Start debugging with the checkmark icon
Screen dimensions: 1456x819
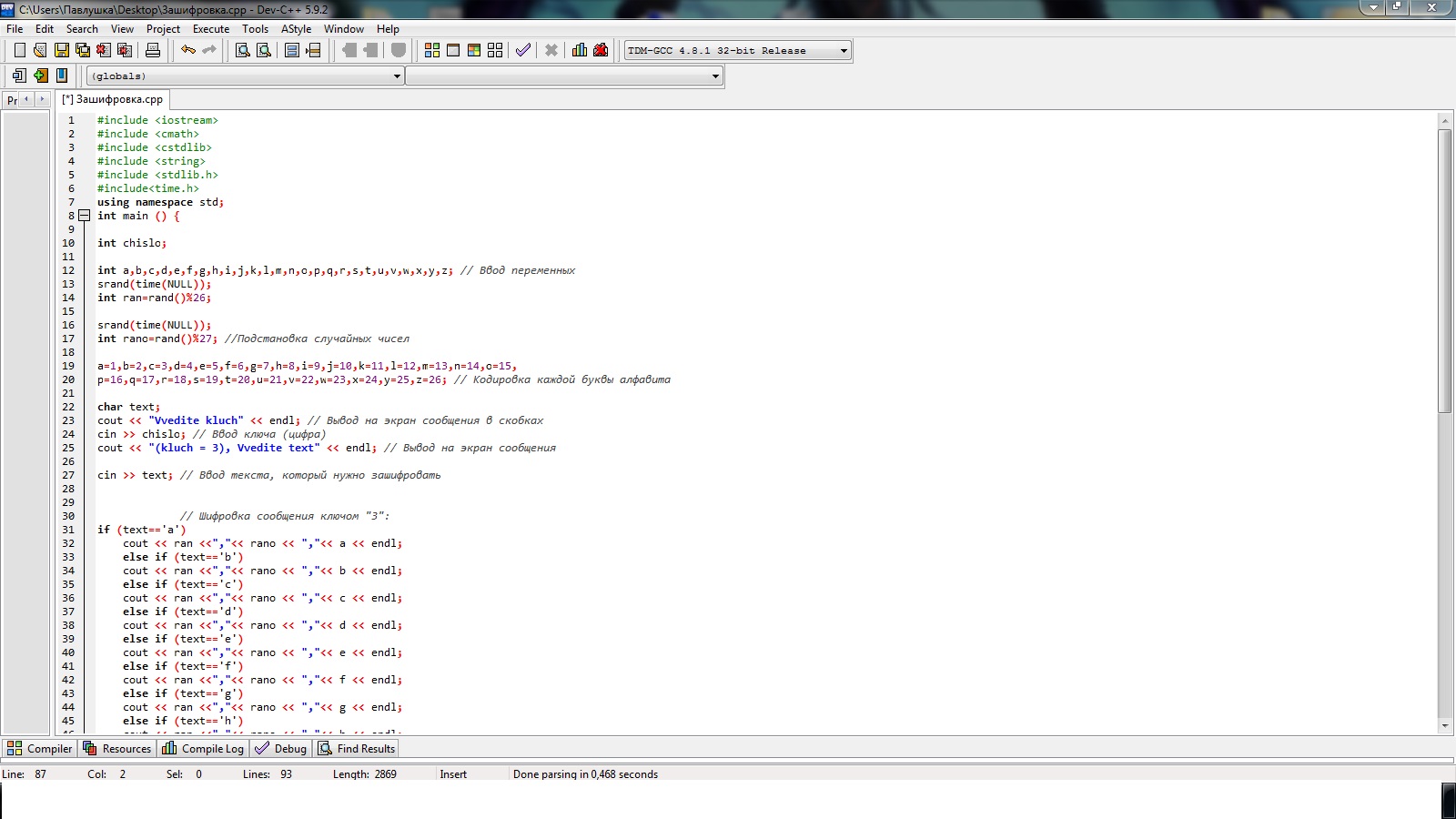click(x=523, y=50)
